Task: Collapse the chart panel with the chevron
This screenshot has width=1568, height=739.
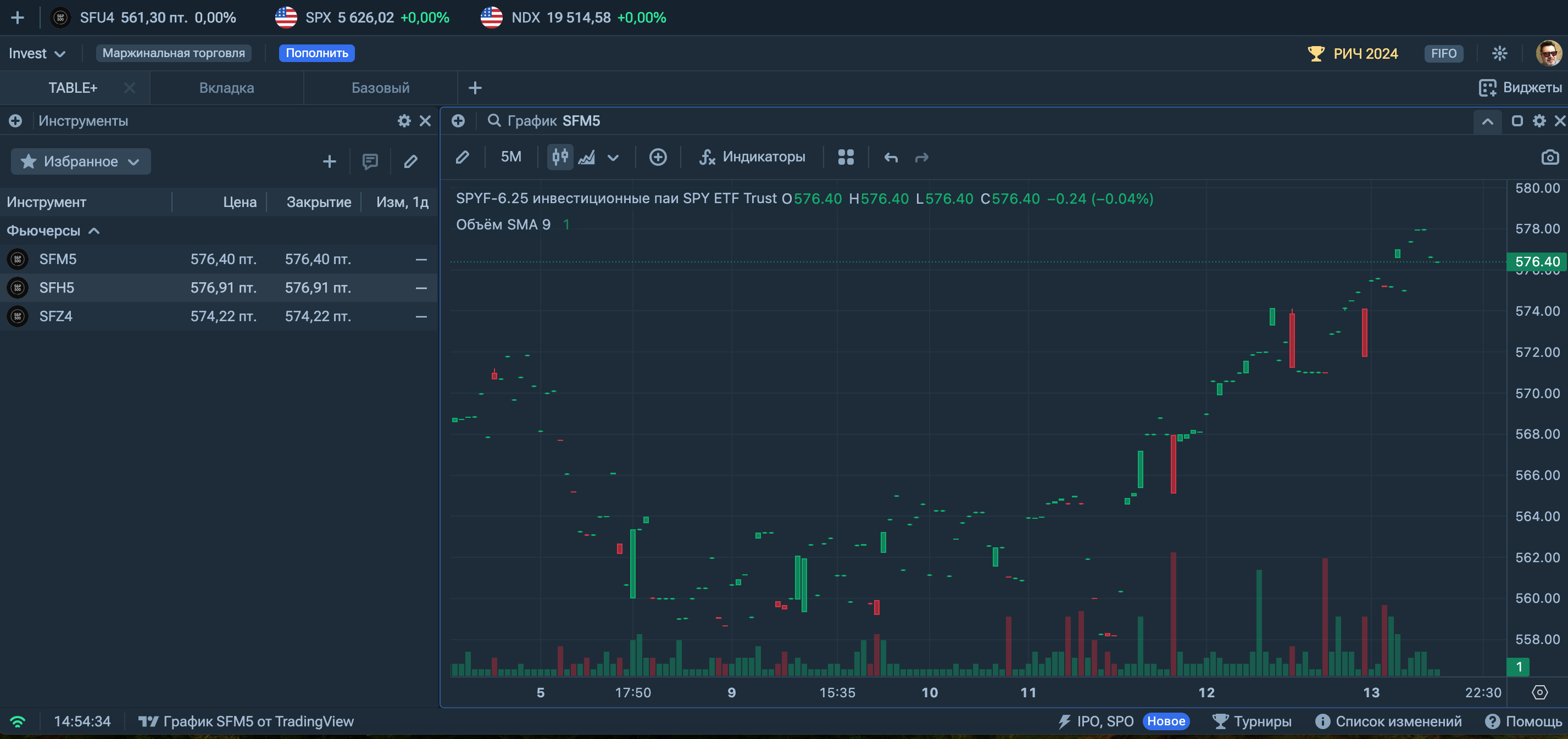Action: pyautogui.click(x=1487, y=121)
